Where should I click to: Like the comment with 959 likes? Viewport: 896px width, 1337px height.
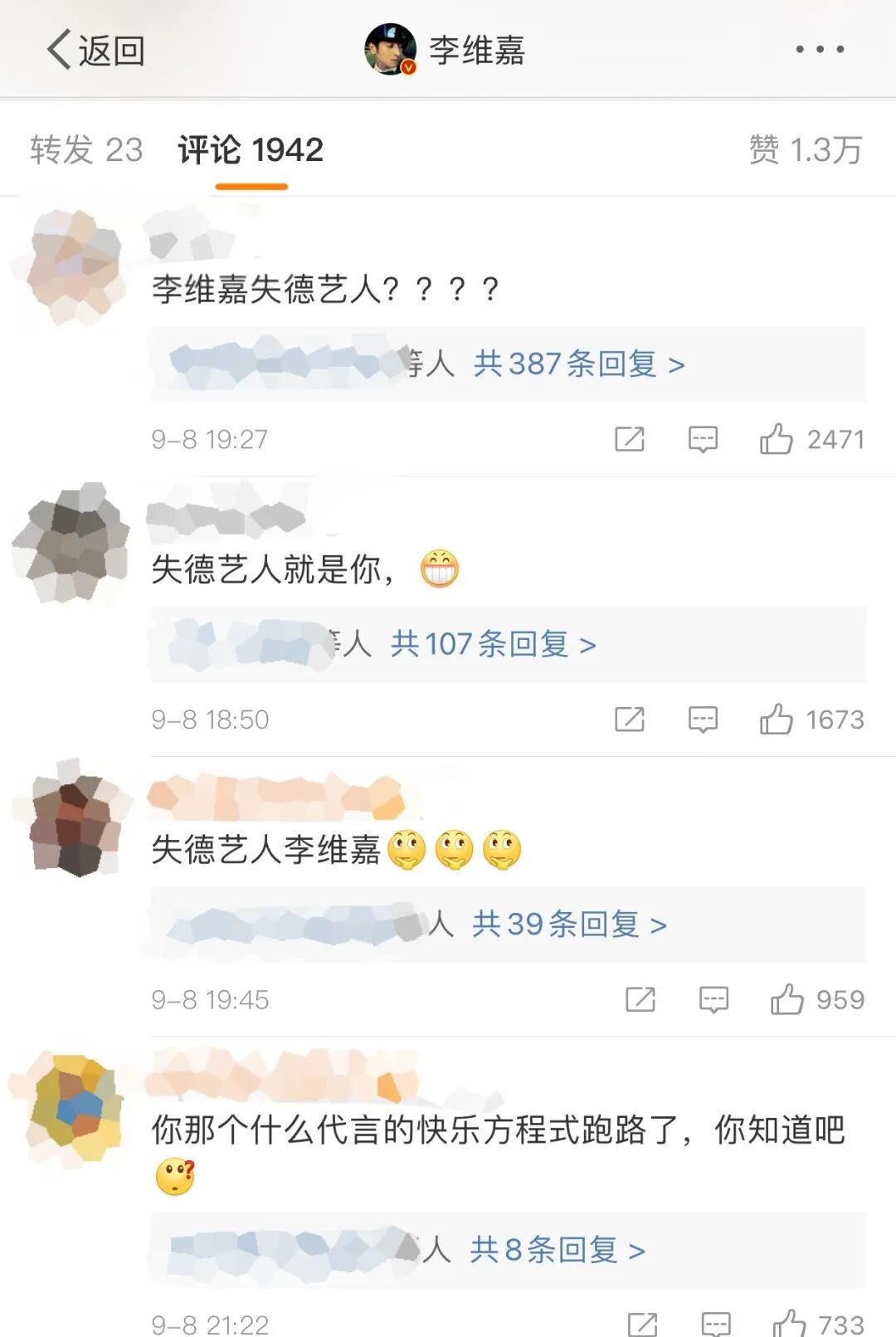click(x=787, y=999)
